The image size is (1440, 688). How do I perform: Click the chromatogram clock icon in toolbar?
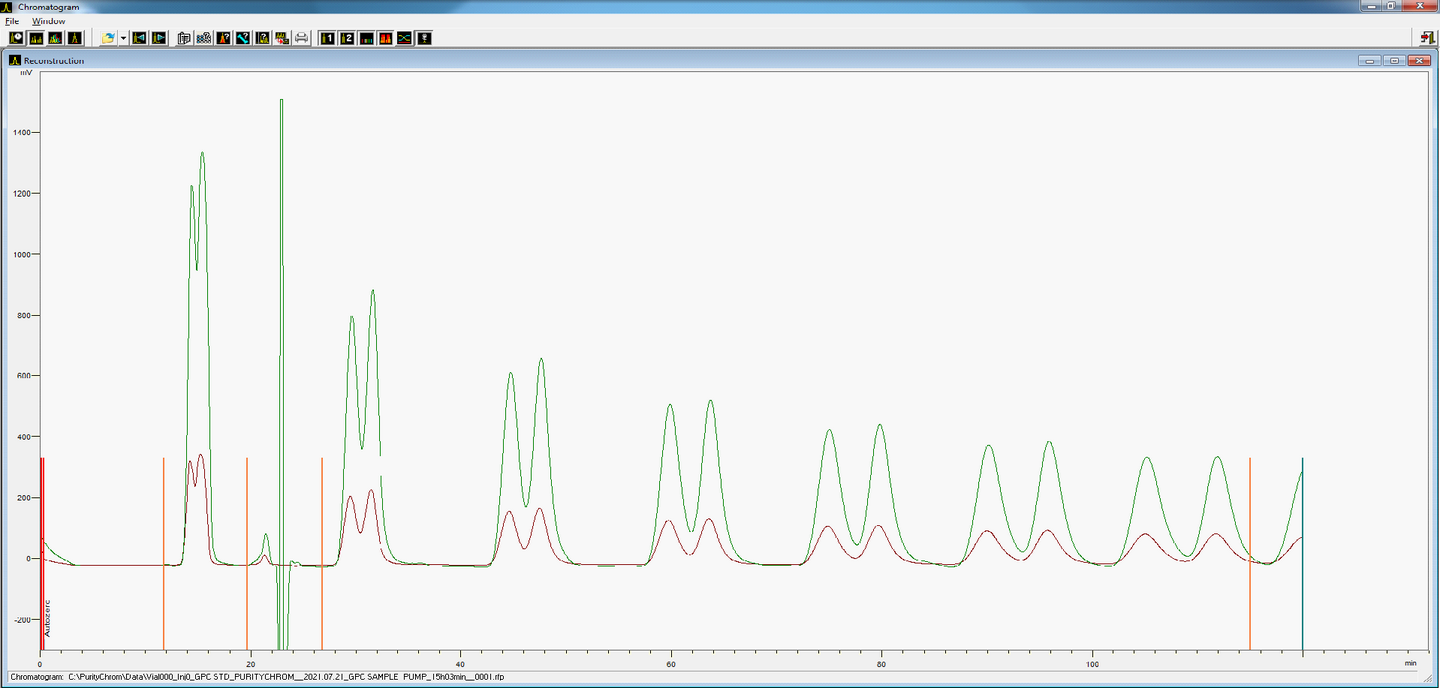pyautogui.click(x=16, y=38)
